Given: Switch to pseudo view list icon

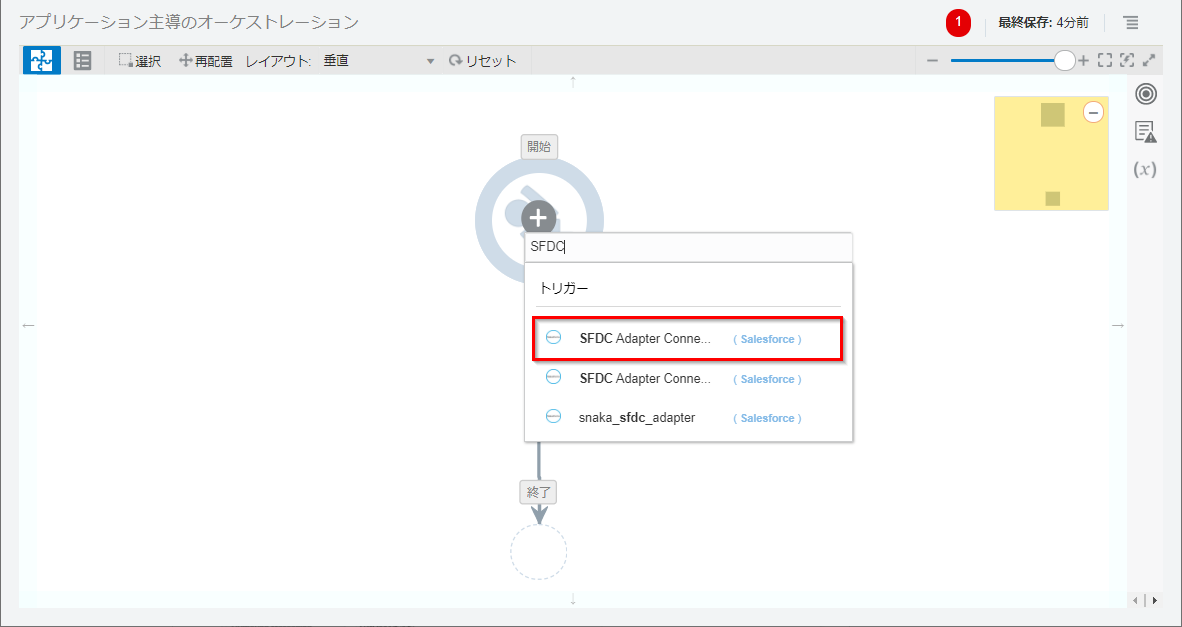Looking at the screenshot, I should point(83,61).
